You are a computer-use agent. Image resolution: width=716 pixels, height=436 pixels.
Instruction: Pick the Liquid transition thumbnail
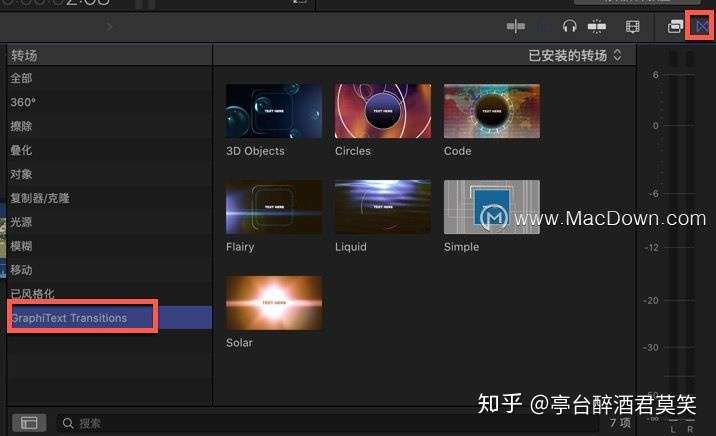coord(383,207)
